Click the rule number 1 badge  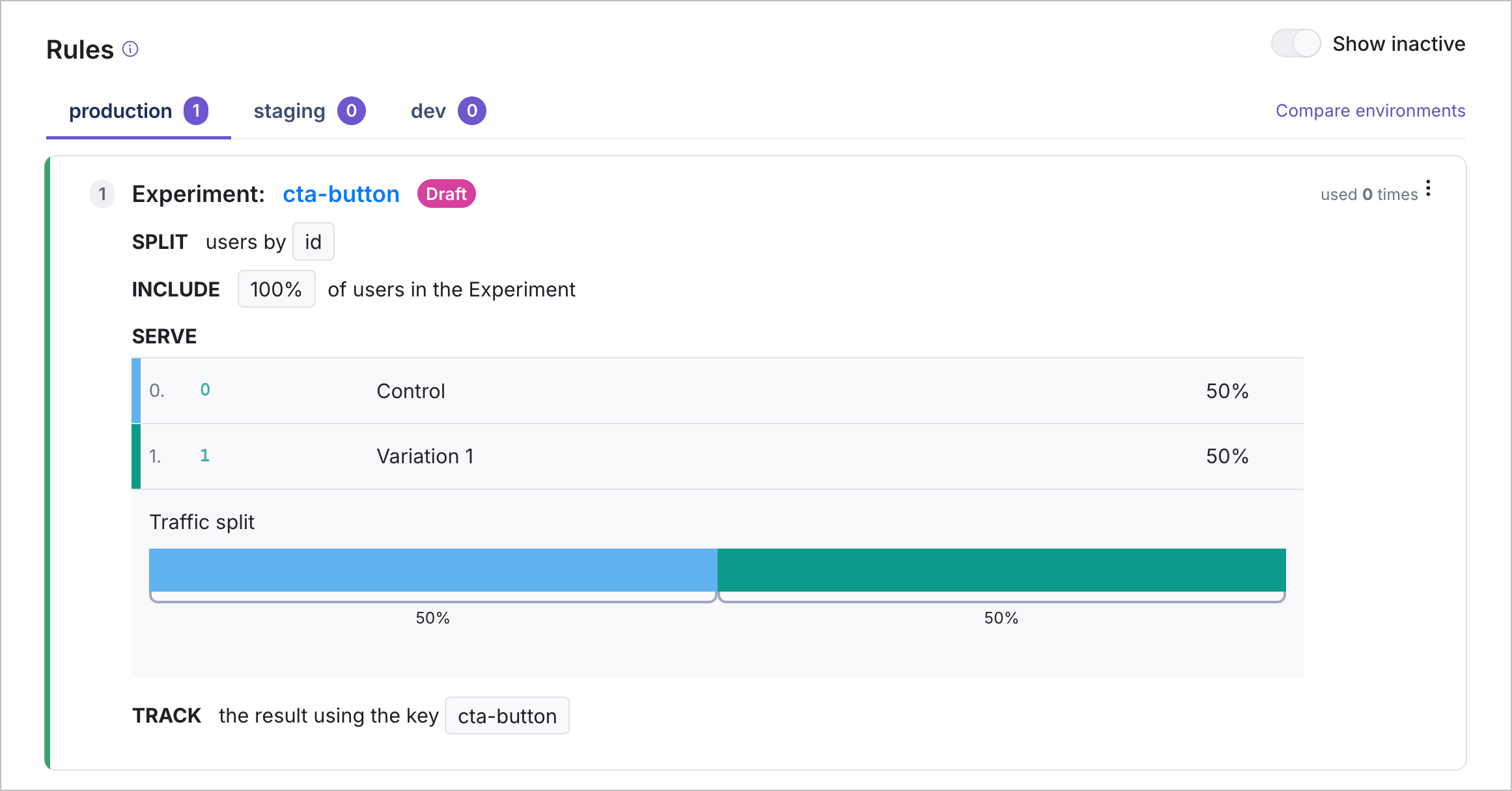(x=102, y=194)
